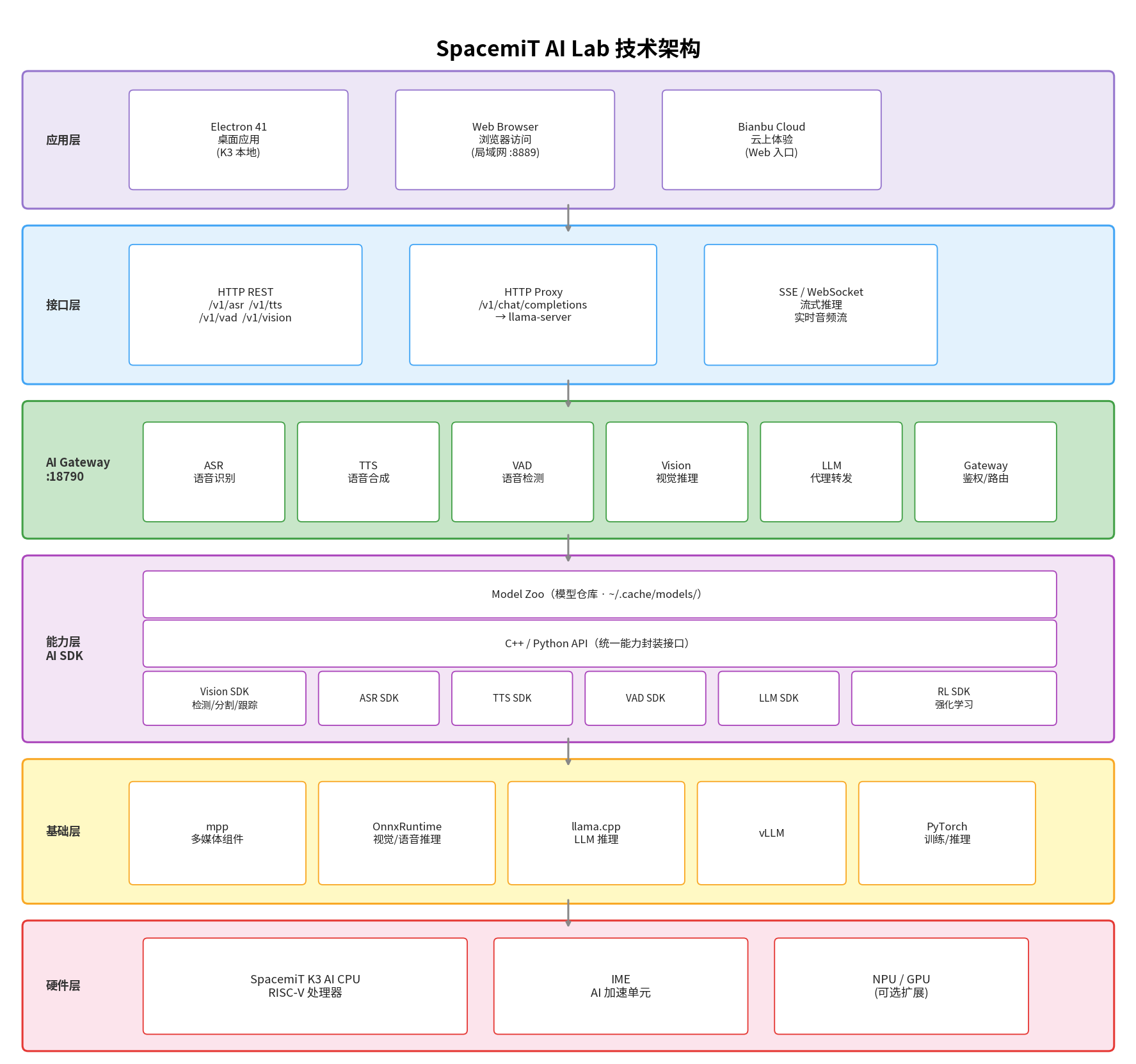Image resolution: width=1136 pixels, height=1064 pixels.
Task: Select the Vision SDK 检测/分割/跟踪 box
Action: [x=225, y=698]
